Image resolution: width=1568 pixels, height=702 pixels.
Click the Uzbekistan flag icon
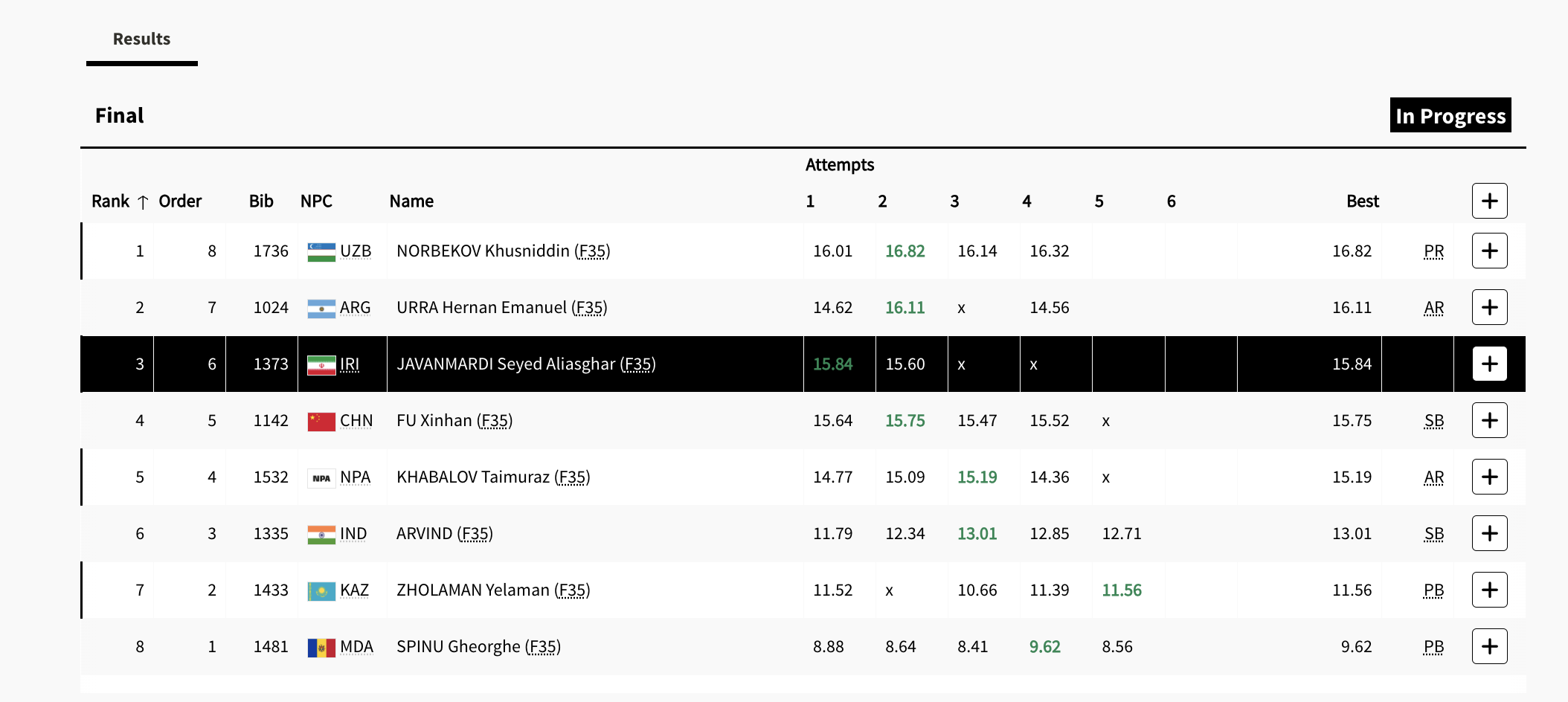pos(321,251)
